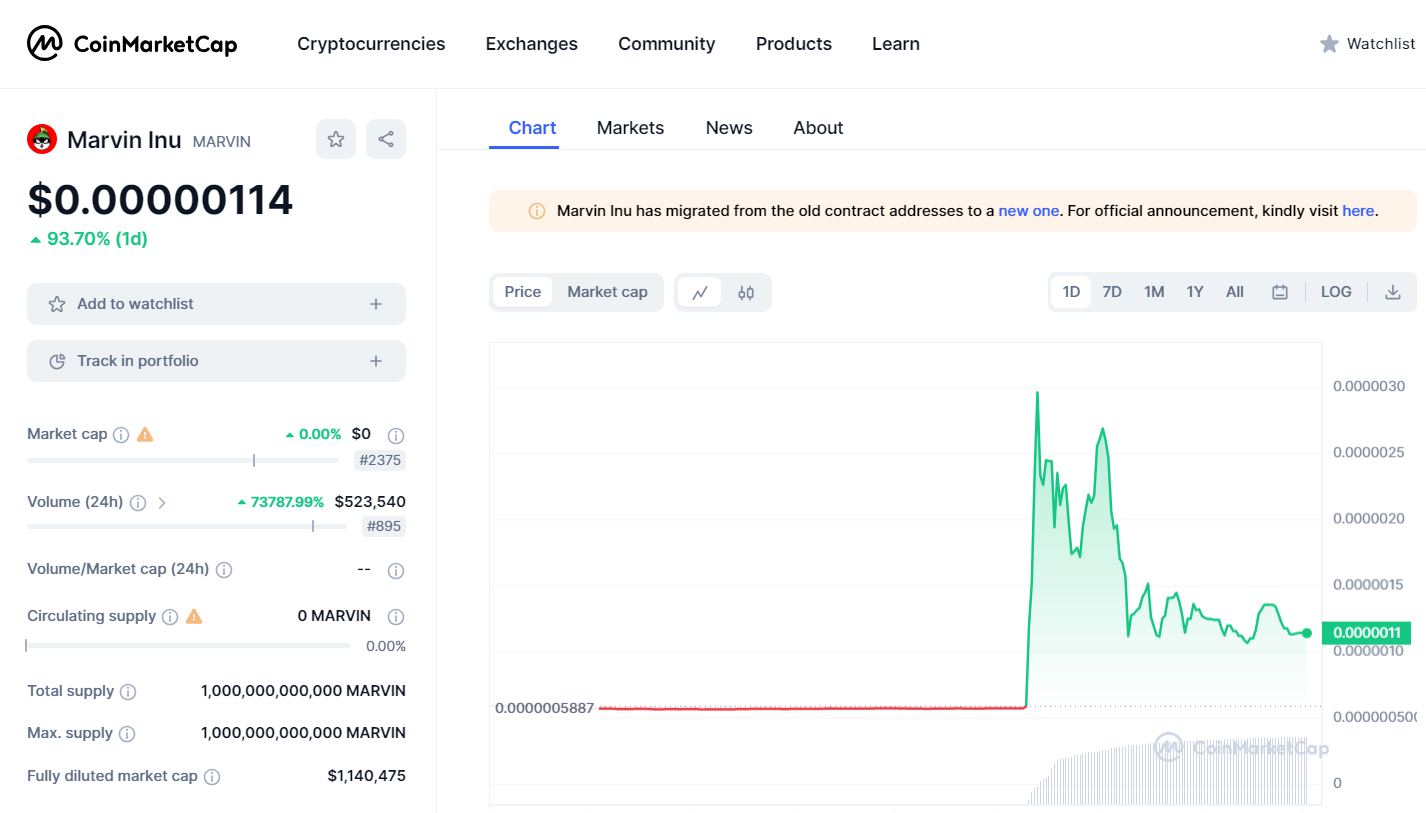The image size is (1426, 813).
Task: Click the Circulating supply progress bar
Action: (188, 646)
